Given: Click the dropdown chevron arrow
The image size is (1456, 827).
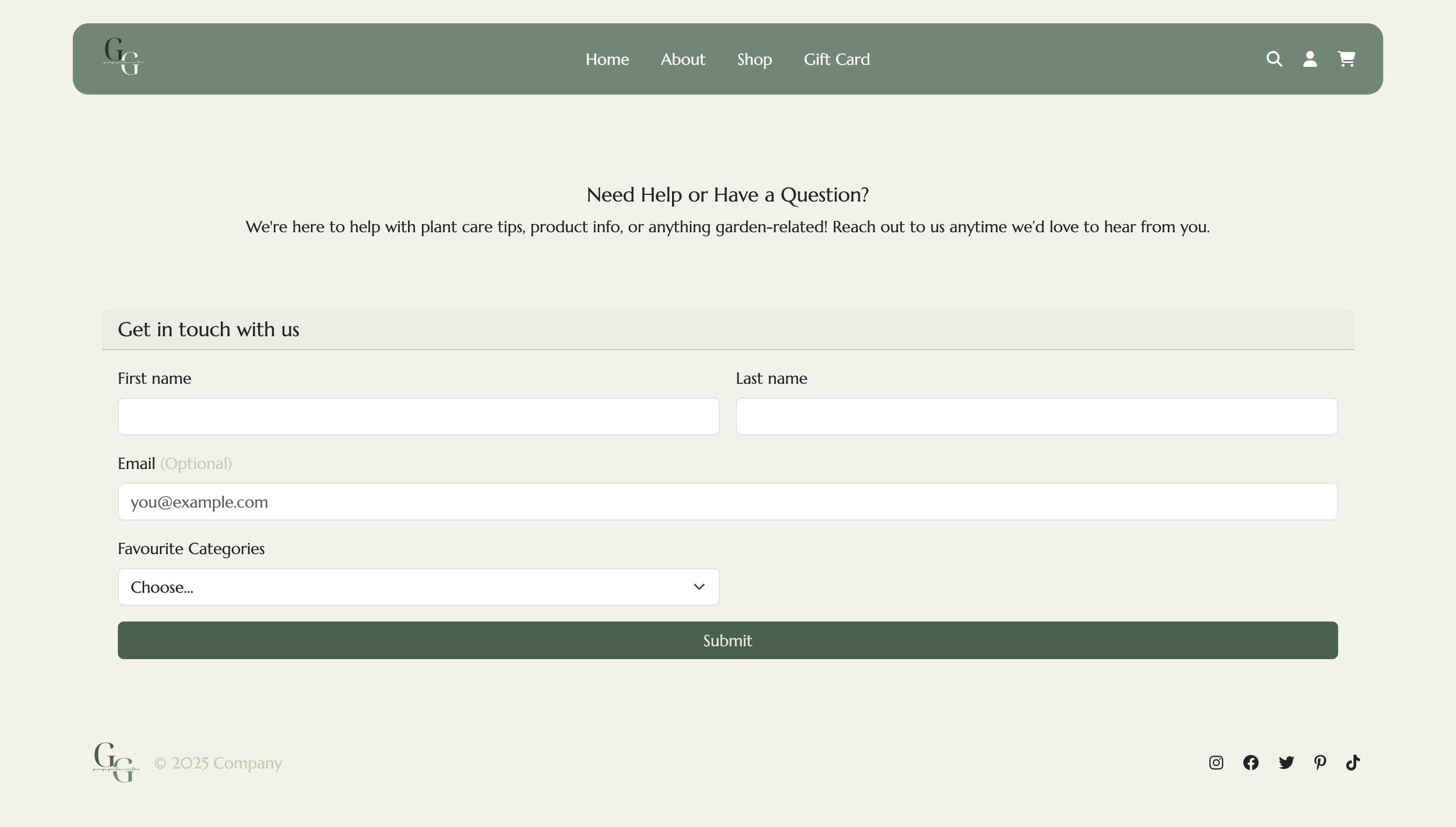Looking at the screenshot, I should click(698, 587).
